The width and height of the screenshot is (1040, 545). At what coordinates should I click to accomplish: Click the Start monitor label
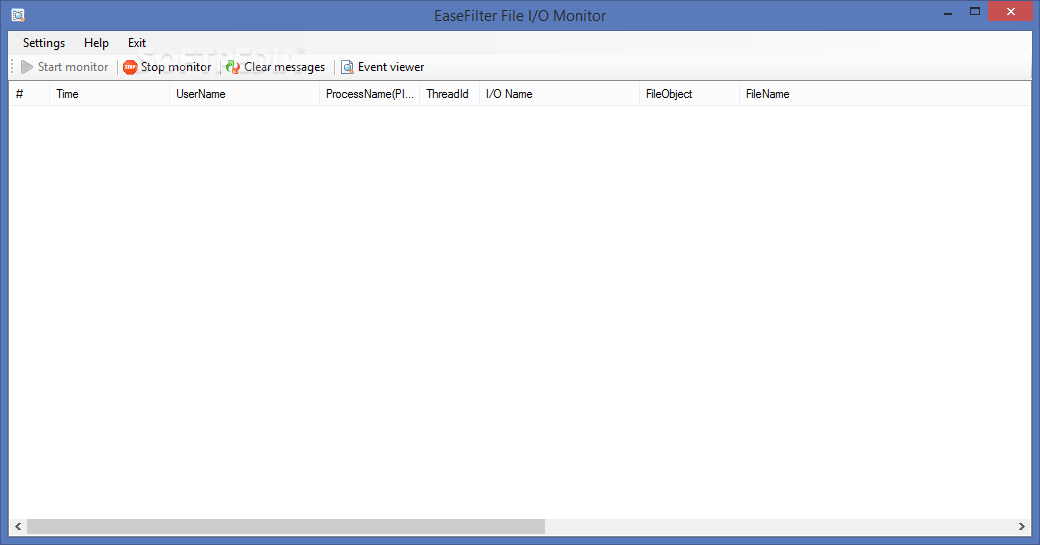(x=73, y=67)
